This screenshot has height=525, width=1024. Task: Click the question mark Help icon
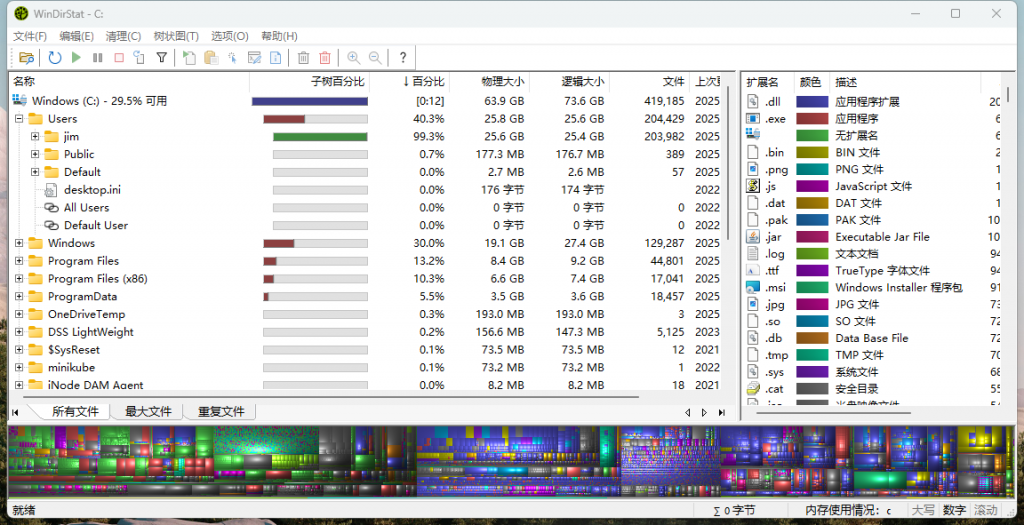pos(403,57)
